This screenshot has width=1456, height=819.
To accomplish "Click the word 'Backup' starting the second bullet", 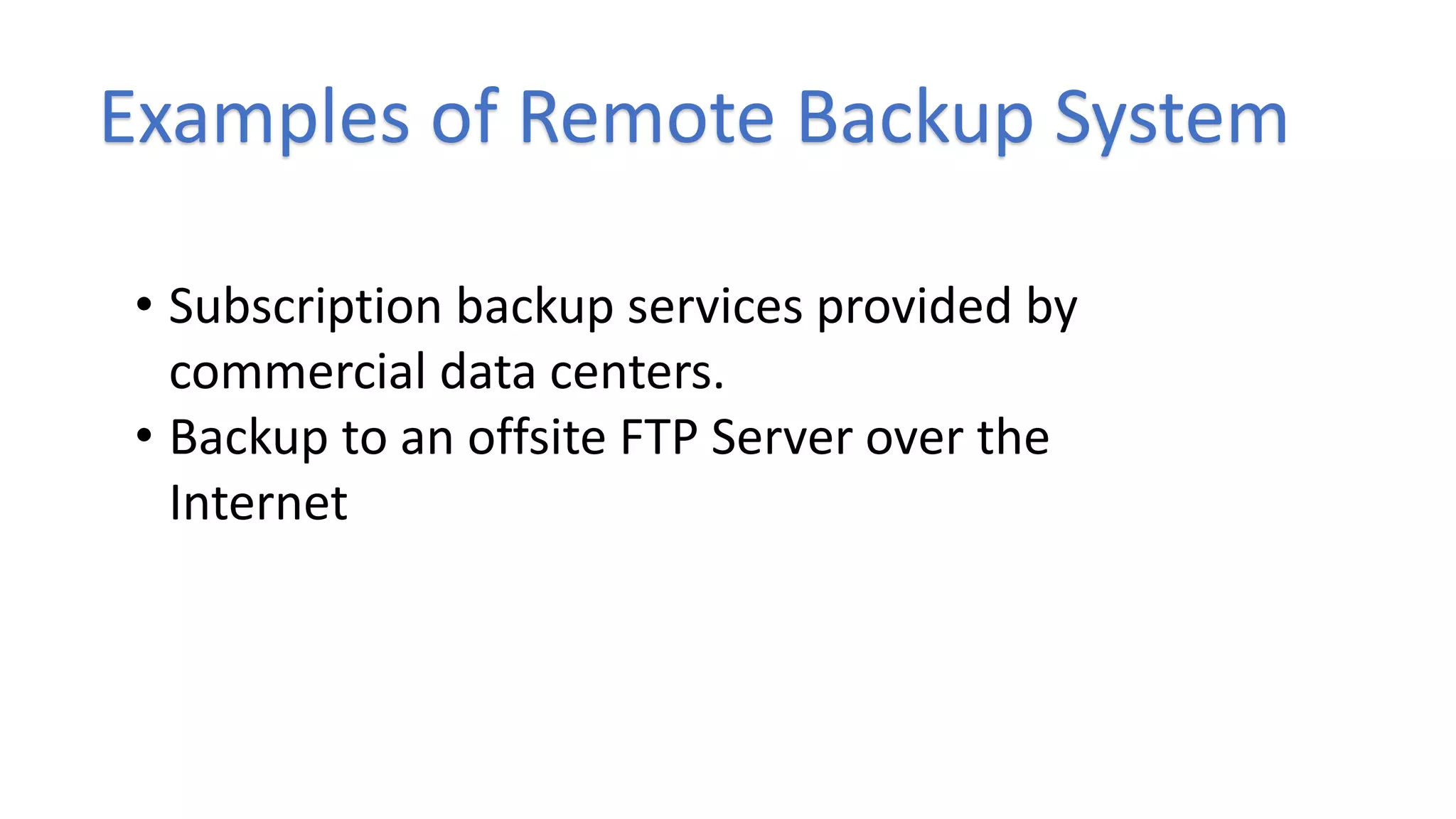I will click(x=249, y=437).
